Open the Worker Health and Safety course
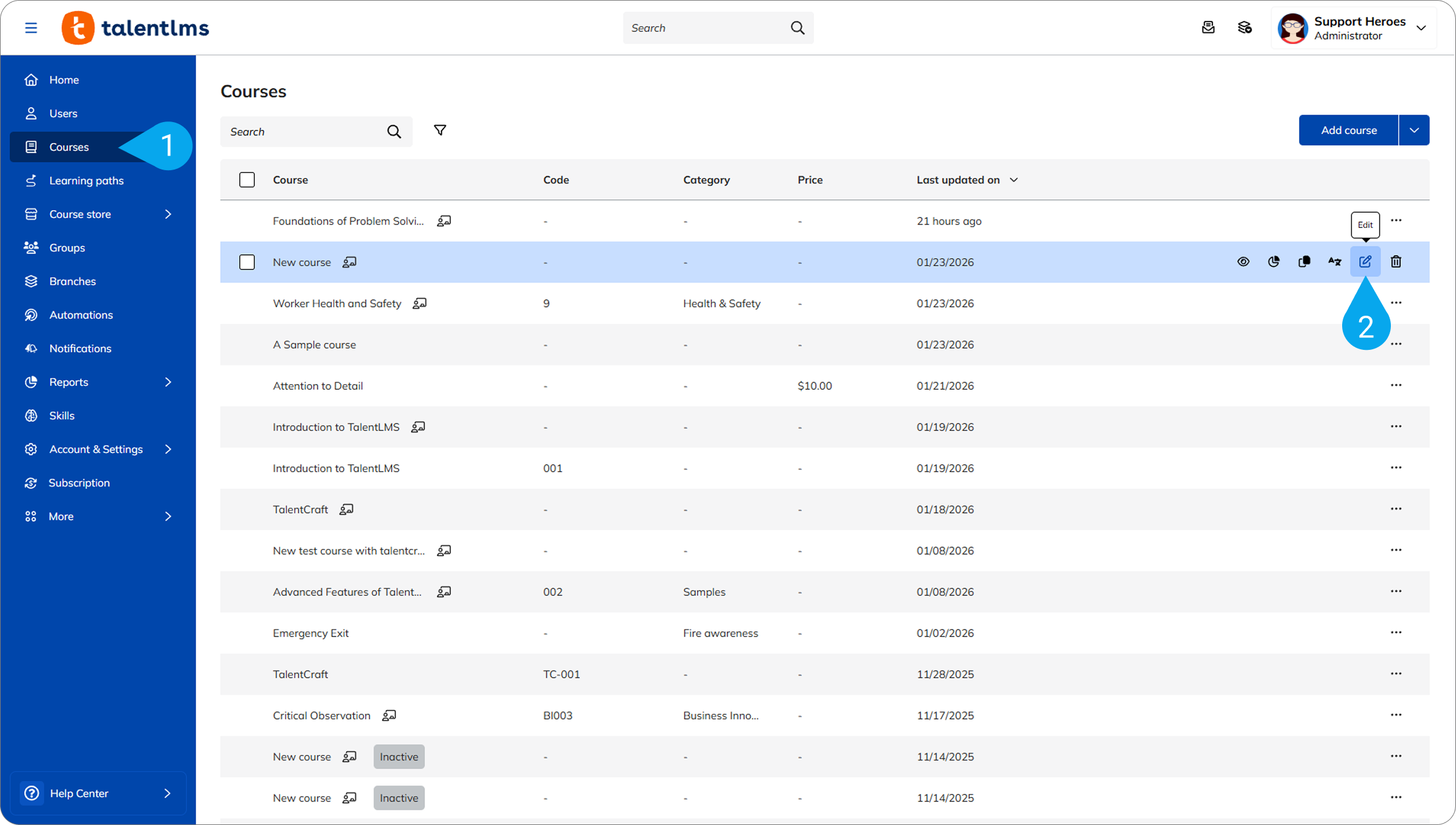 [337, 304]
